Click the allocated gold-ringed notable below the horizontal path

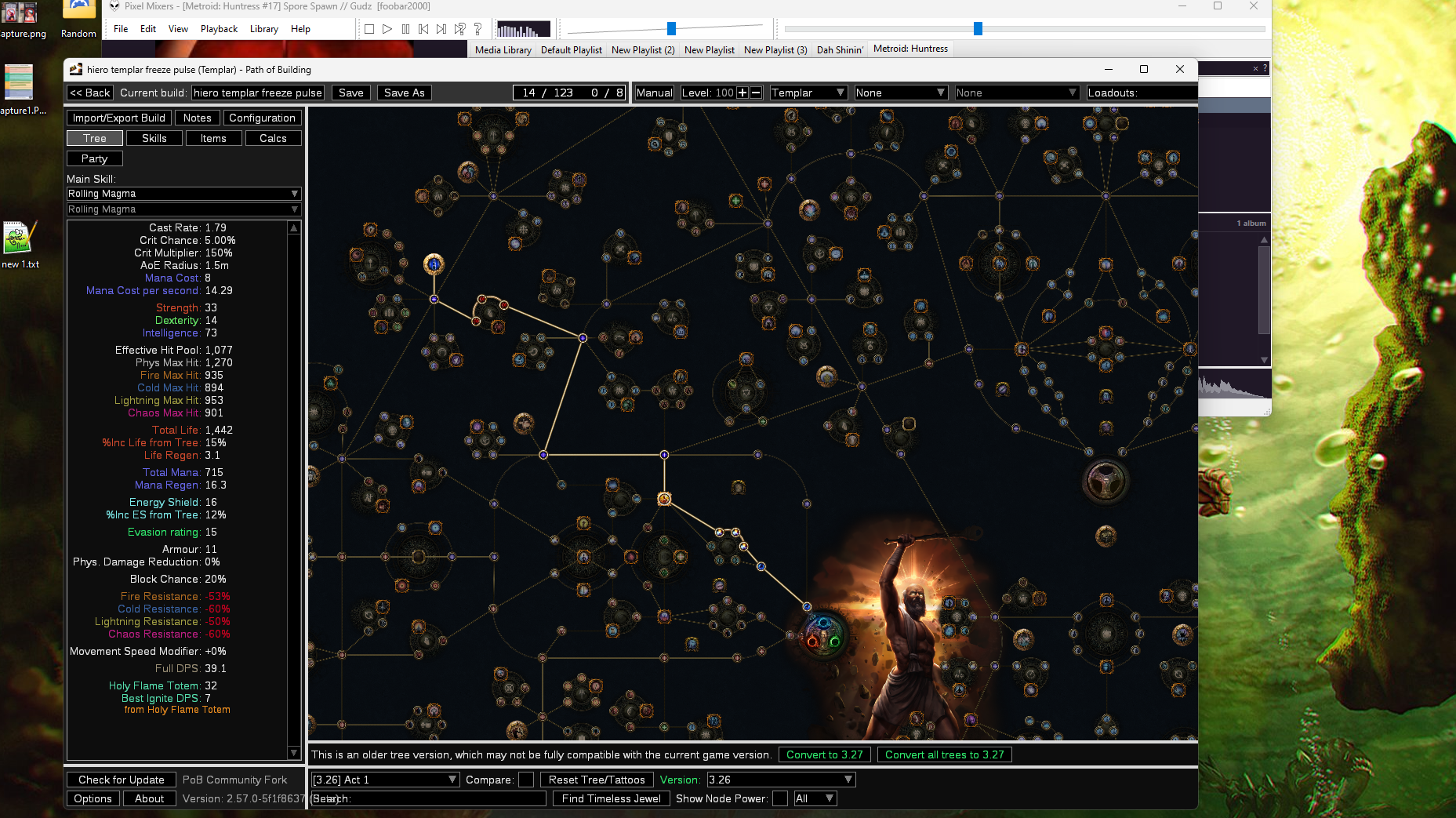pos(664,499)
